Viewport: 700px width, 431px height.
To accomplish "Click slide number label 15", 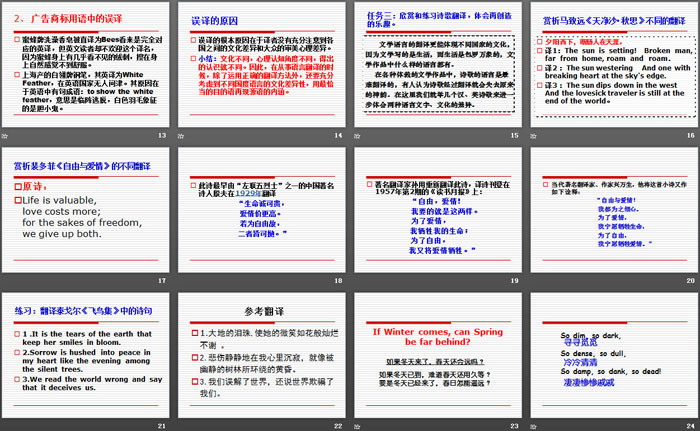I will [515, 135].
